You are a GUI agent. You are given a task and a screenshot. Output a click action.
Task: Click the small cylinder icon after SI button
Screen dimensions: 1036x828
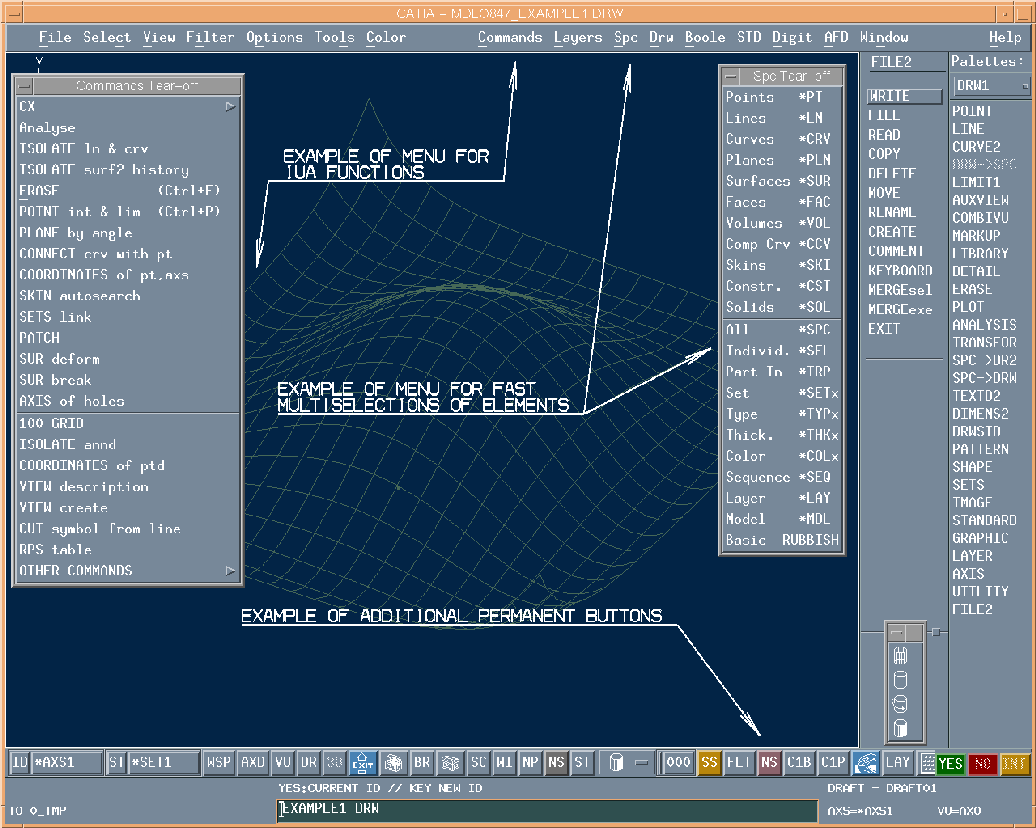[x=616, y=763]
